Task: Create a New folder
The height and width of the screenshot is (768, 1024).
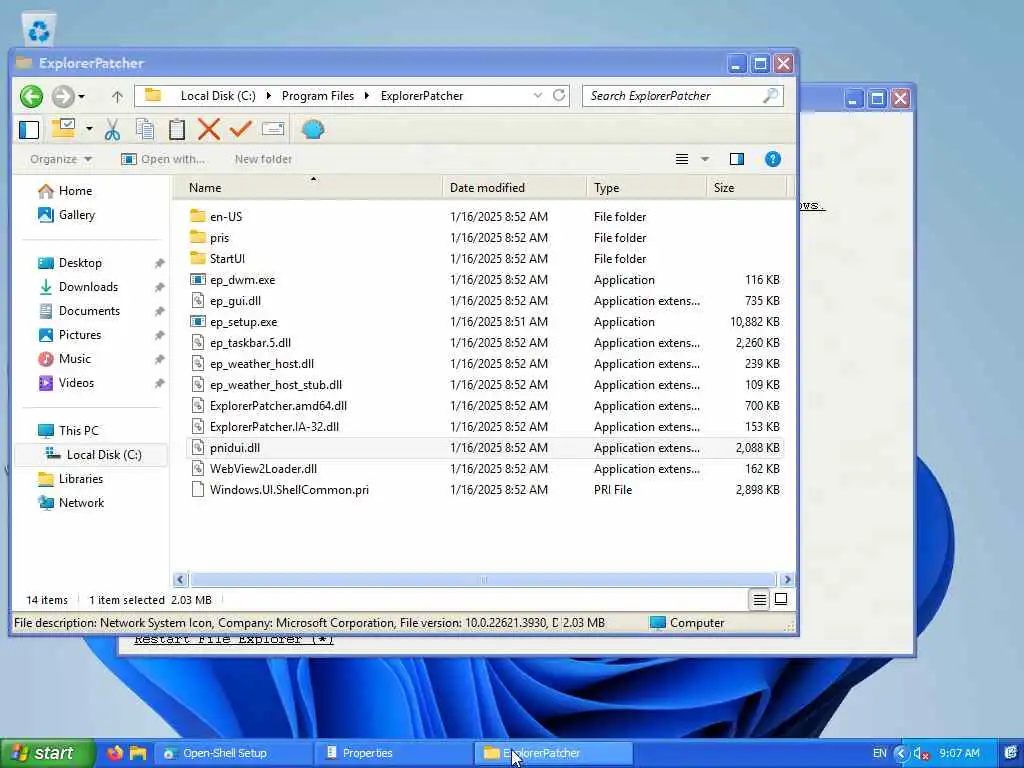Action: pos(263,159)
